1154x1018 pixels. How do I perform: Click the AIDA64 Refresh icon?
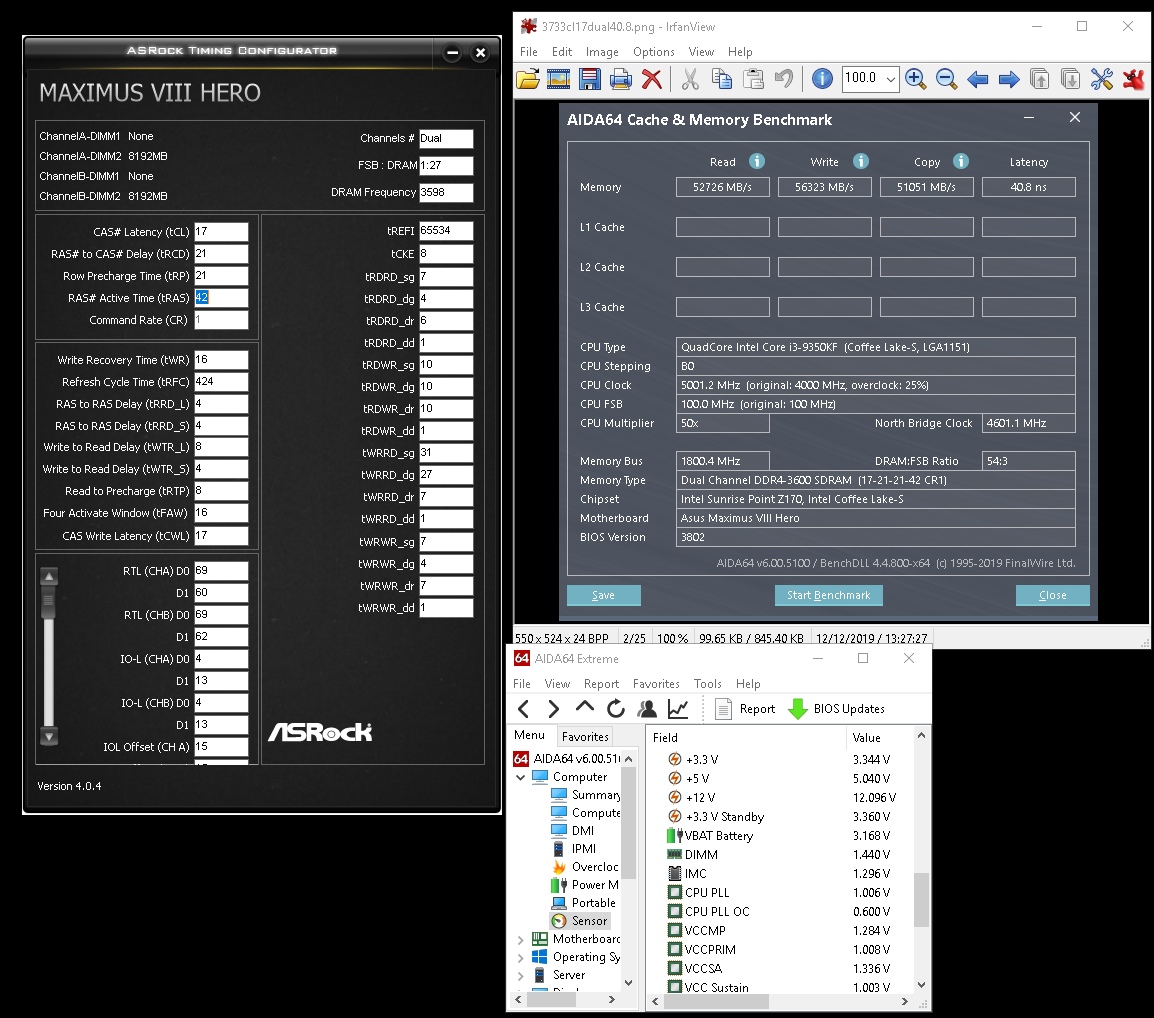[616, 709]
